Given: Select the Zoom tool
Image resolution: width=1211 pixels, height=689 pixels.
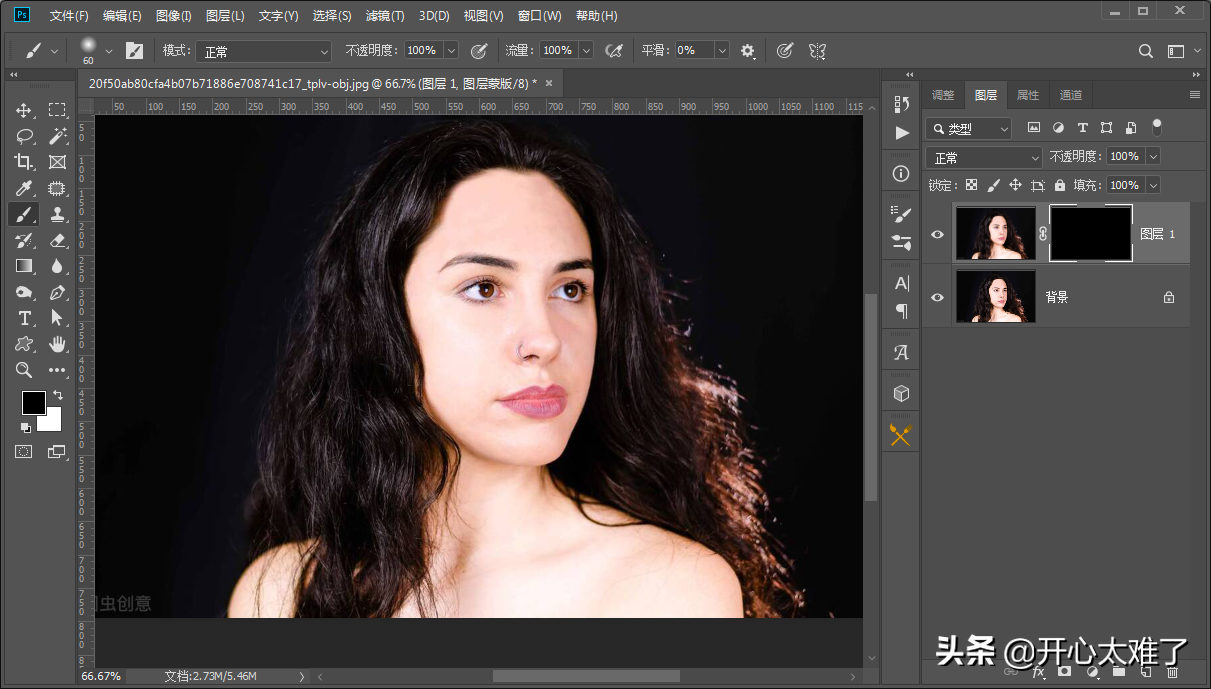Looking at the screenshot, I should coord(24,370).
